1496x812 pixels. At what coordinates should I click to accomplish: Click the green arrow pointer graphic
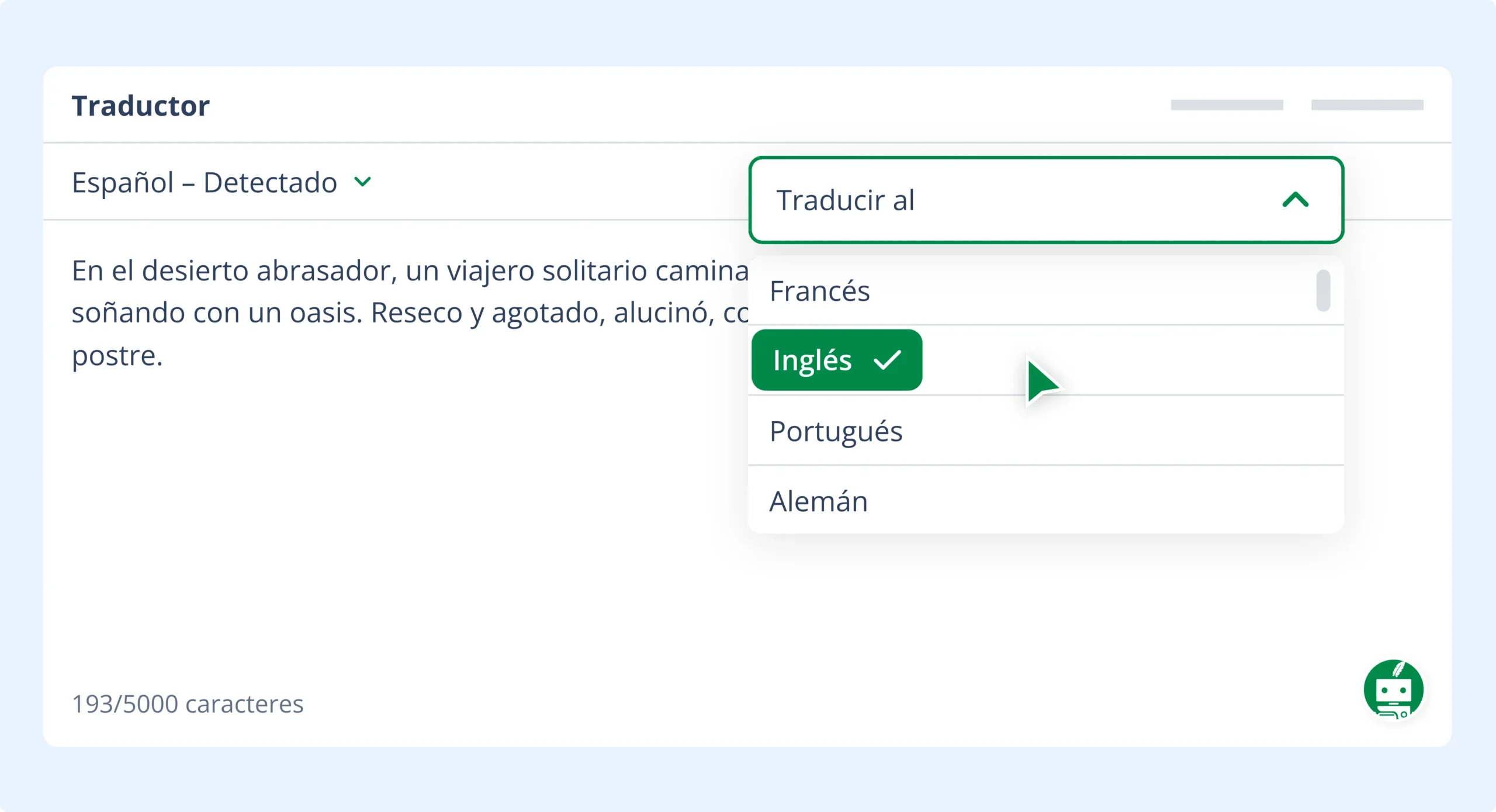[x=1043, y=382]
